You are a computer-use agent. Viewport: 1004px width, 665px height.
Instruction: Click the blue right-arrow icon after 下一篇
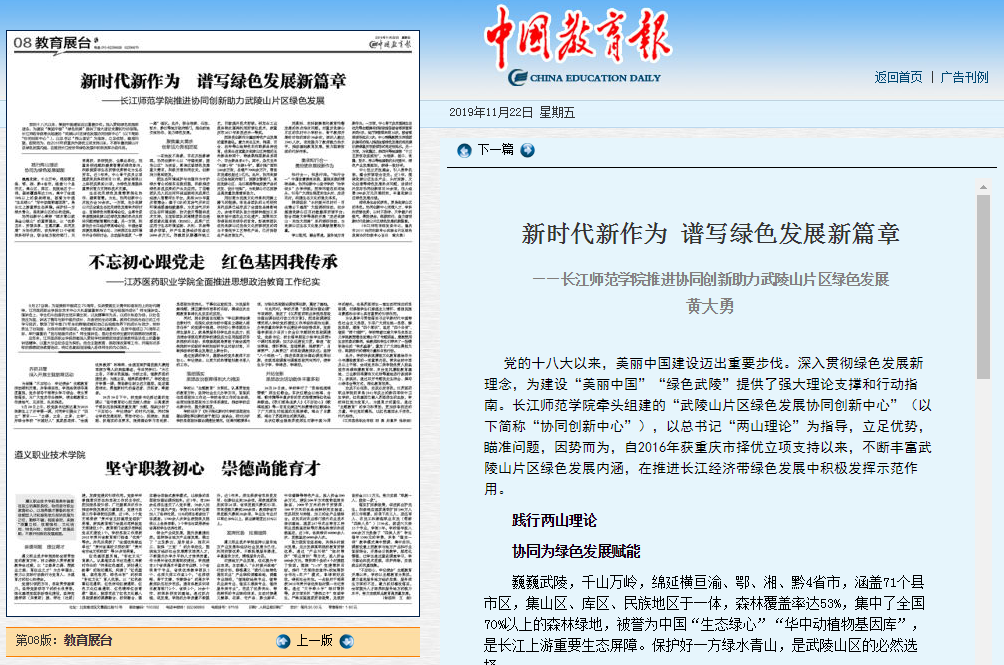(528, 150)
